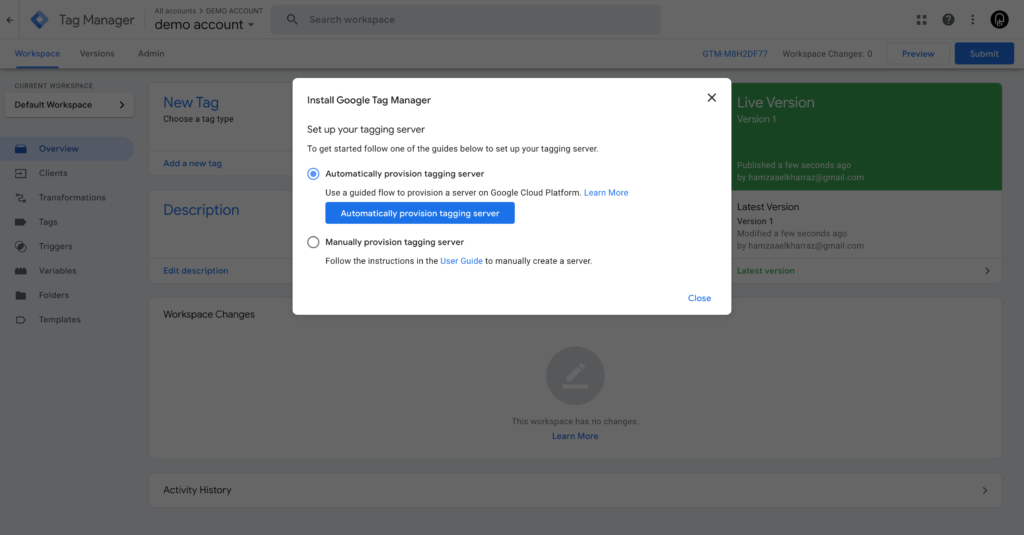Viewport: 1024px width, 535px height.
Task: Click Edit description link
Action: pyautogui.click(x=196, y=270)
